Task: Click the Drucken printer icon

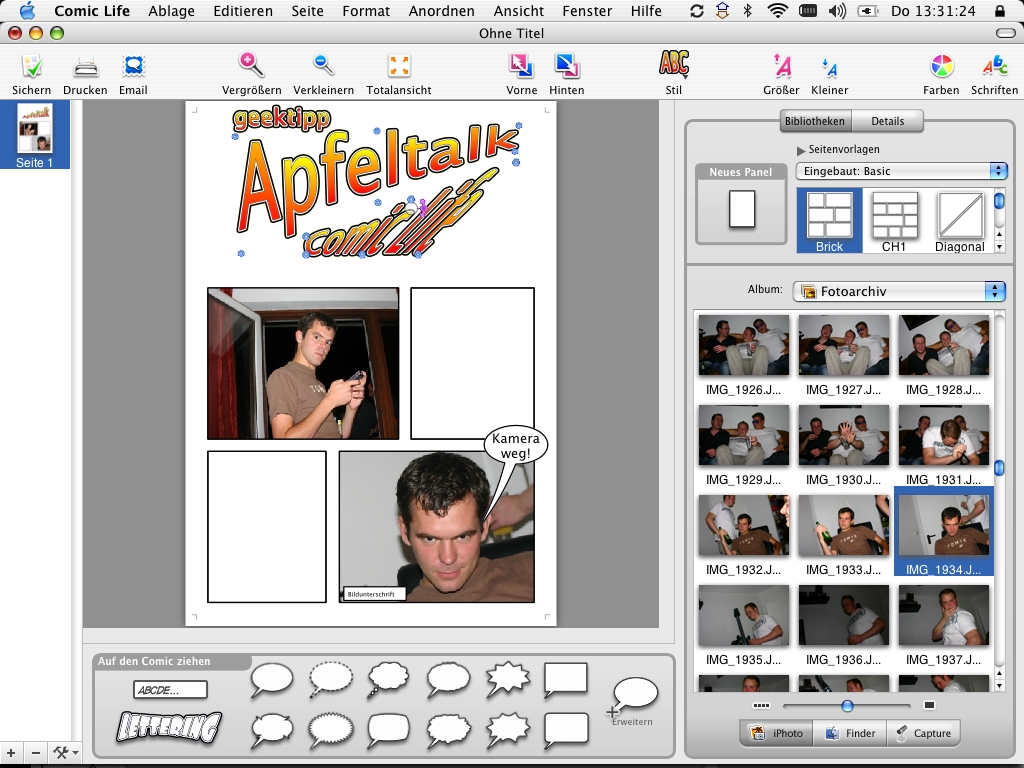Action: click(86, 67)
